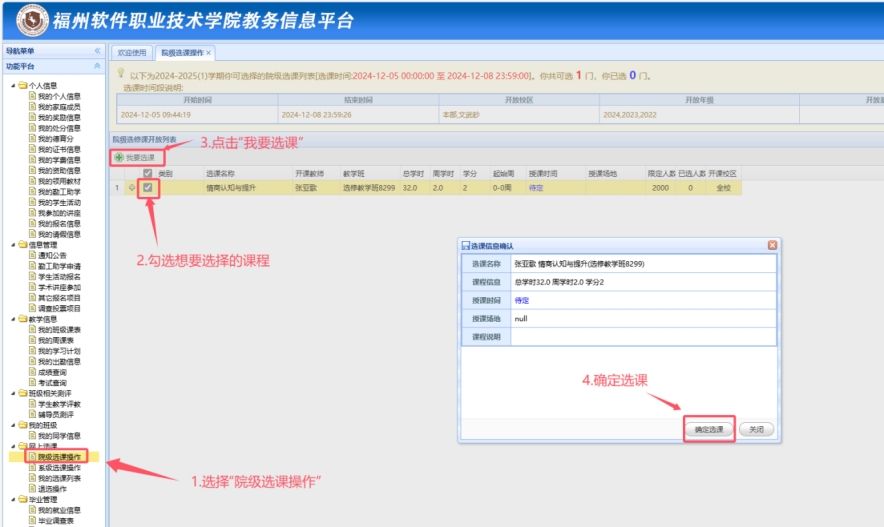Click the 待定 link in 授课时间 column
Viewport: 884px width, 527px height.
536,188
